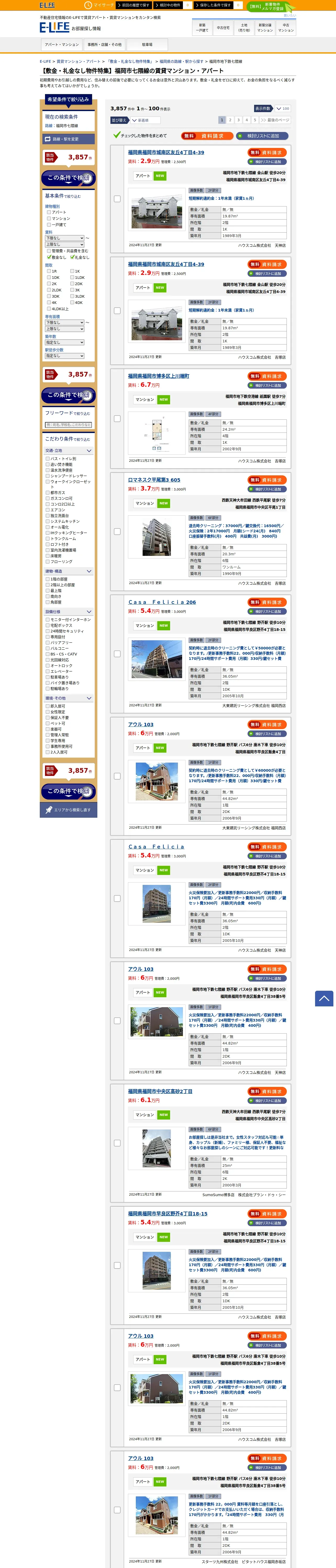
Task: Click first この条件で検索 magnifier button
Action: point(68,178)
